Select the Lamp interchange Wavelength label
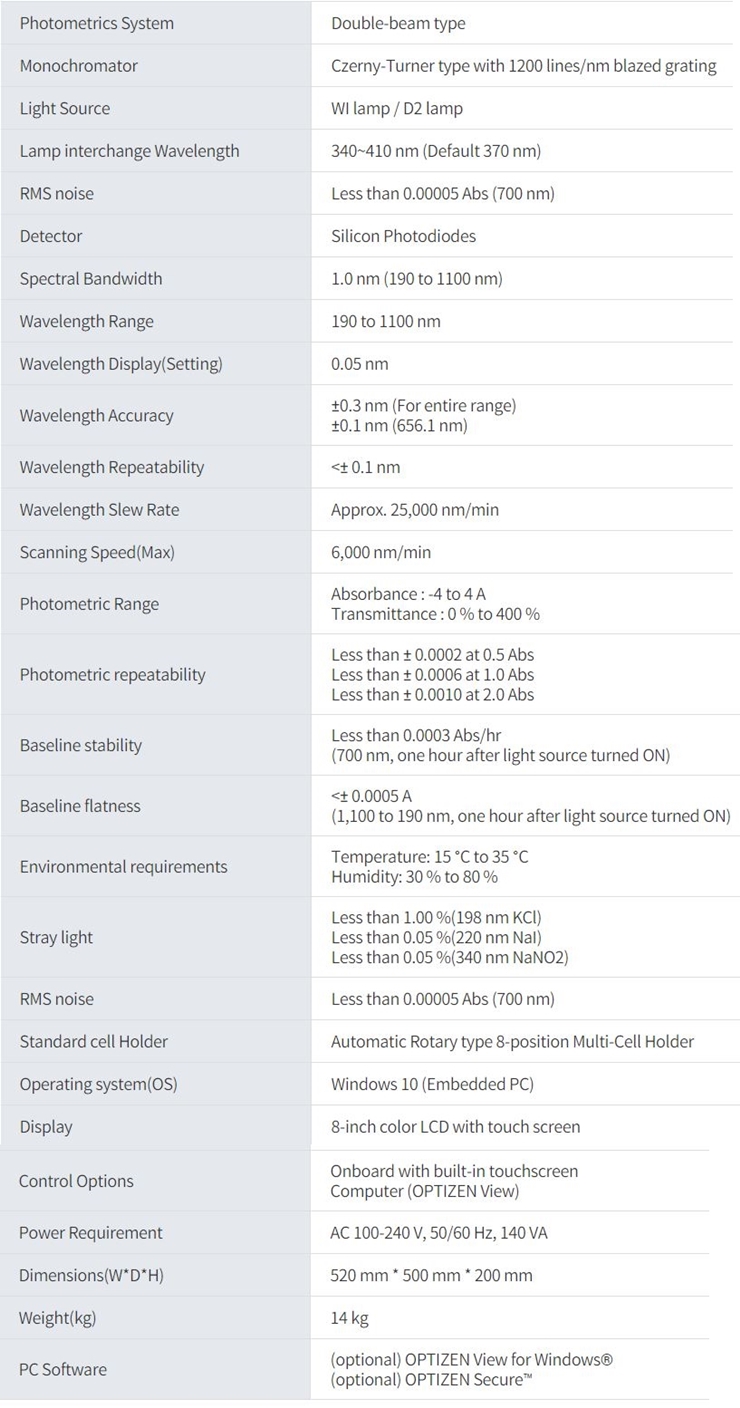740x1408 pixels. click(130, 151)
